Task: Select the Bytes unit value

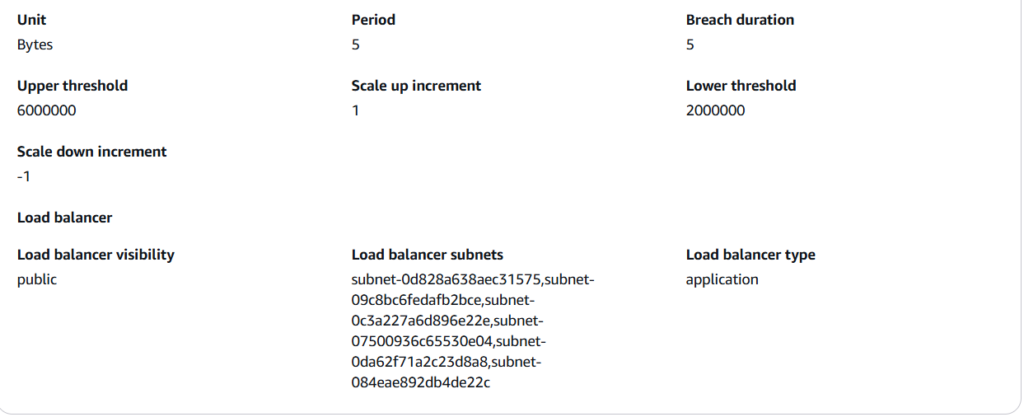Action: (35, 44)
